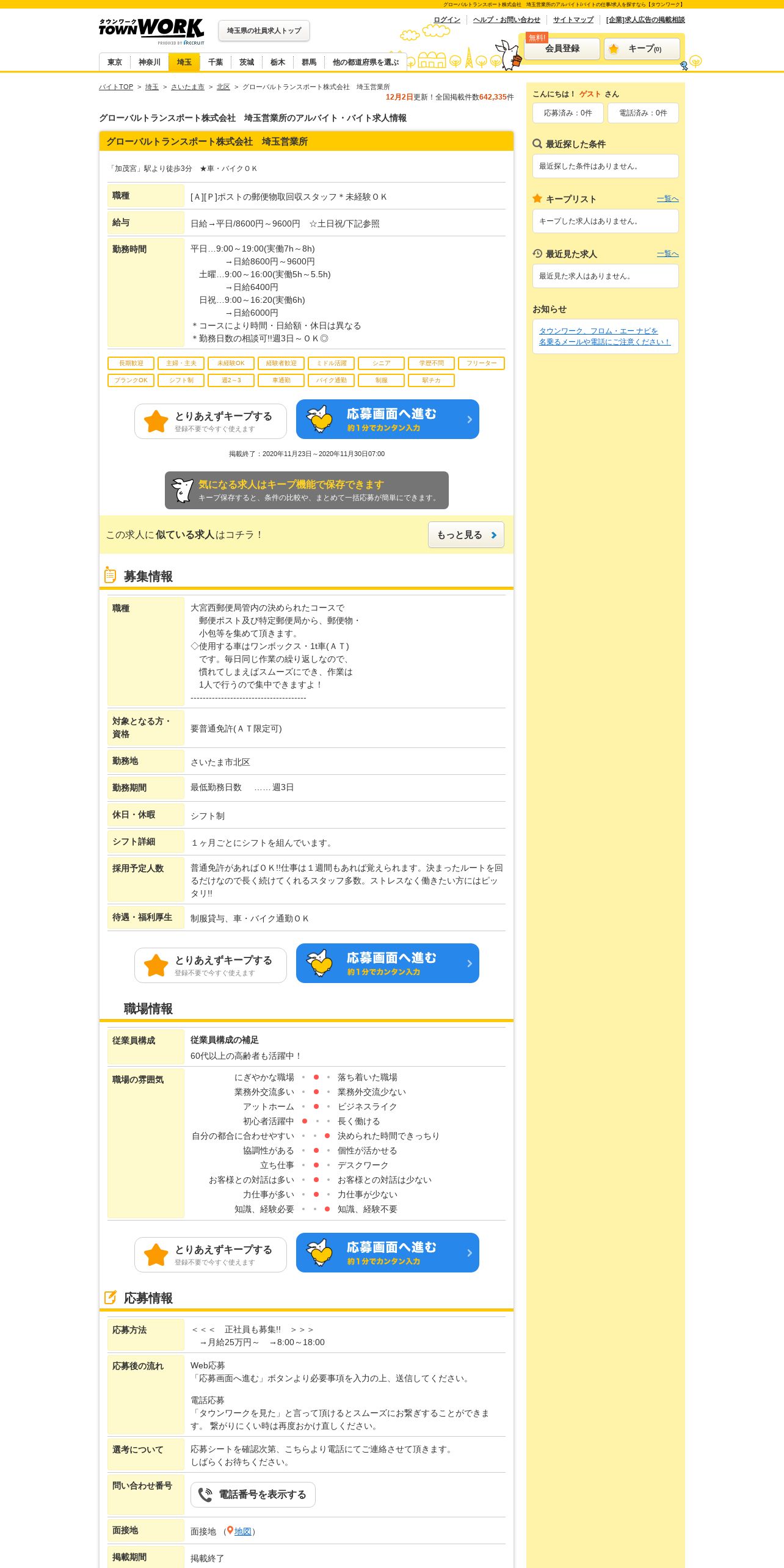Open ヘルプ・お問い合わせ

pyautogui.click(x=506, y=20)
